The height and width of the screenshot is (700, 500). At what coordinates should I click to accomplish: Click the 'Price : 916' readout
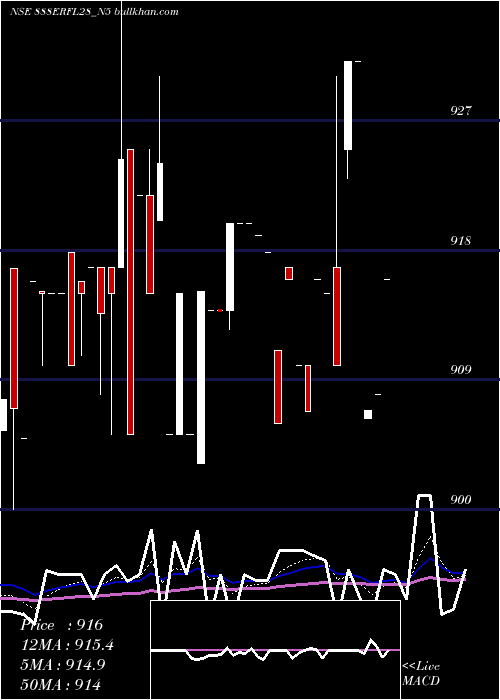pyautogui.click(x=62, y=625)
